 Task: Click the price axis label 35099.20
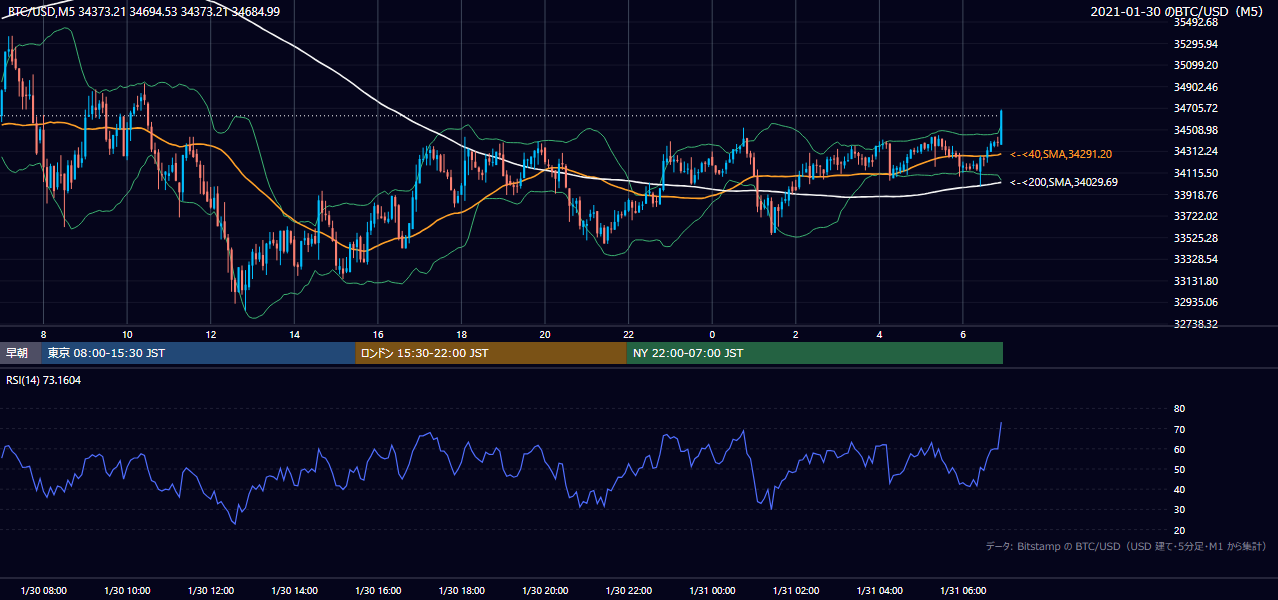click(1196, 65)
